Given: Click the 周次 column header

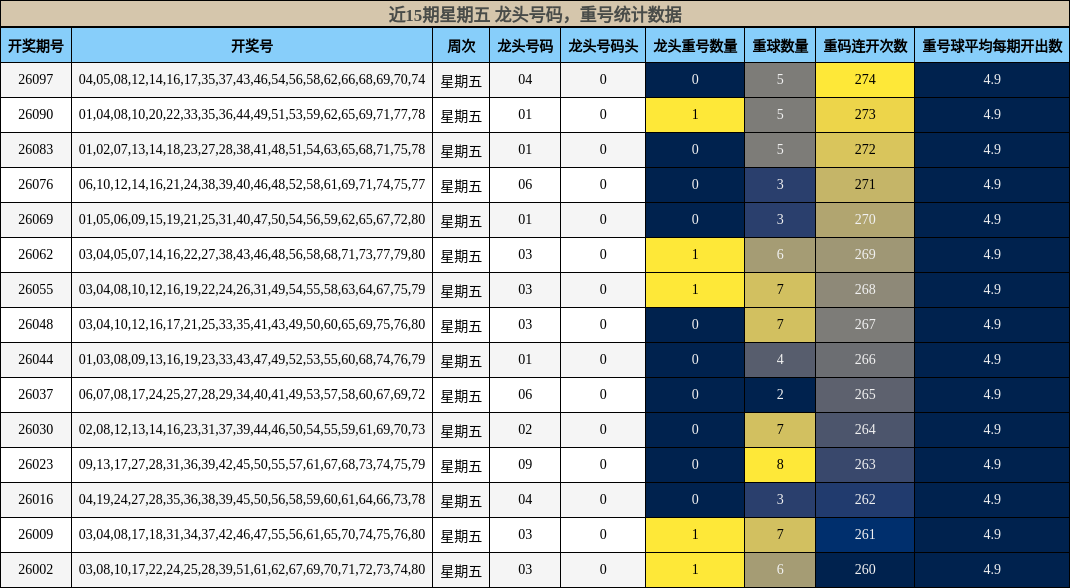Looking at the screenshot, I should pos(461,45).
